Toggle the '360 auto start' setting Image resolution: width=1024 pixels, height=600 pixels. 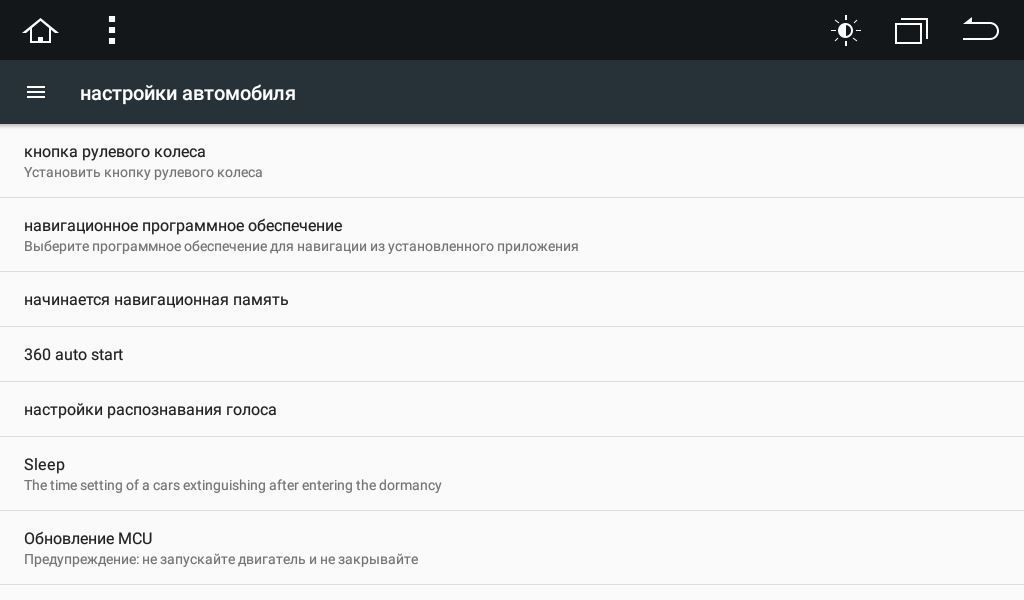74,355
